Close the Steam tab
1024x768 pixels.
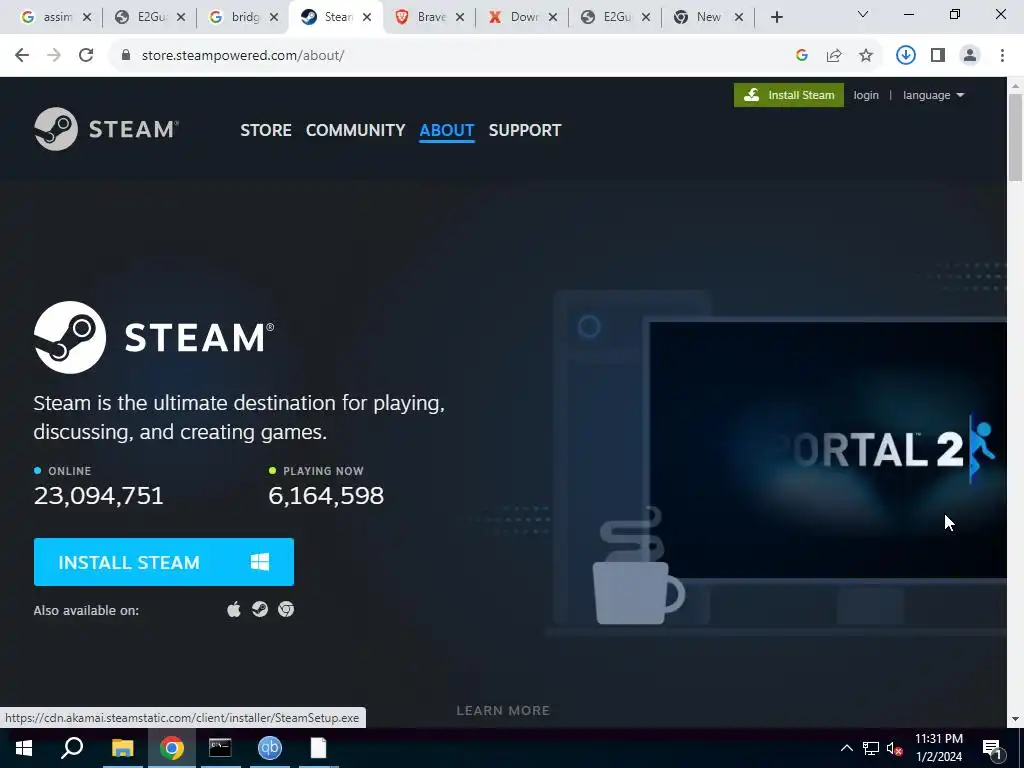coord(367,17)
